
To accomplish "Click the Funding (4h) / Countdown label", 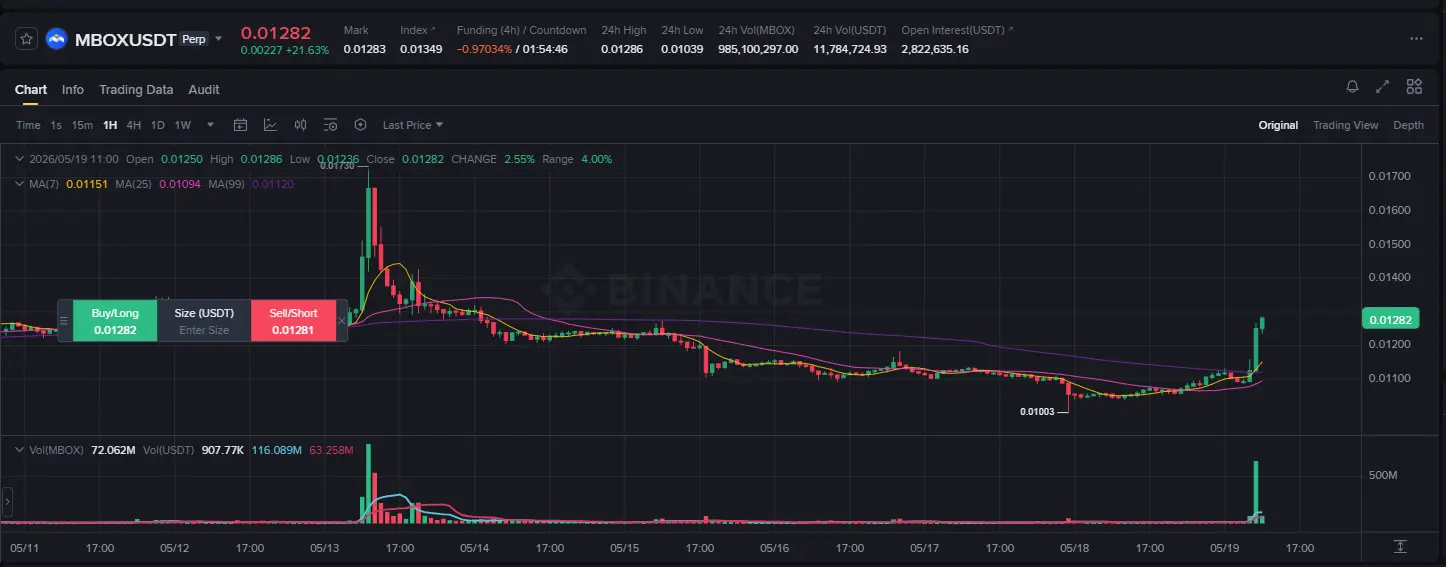I will pos(522,30).
